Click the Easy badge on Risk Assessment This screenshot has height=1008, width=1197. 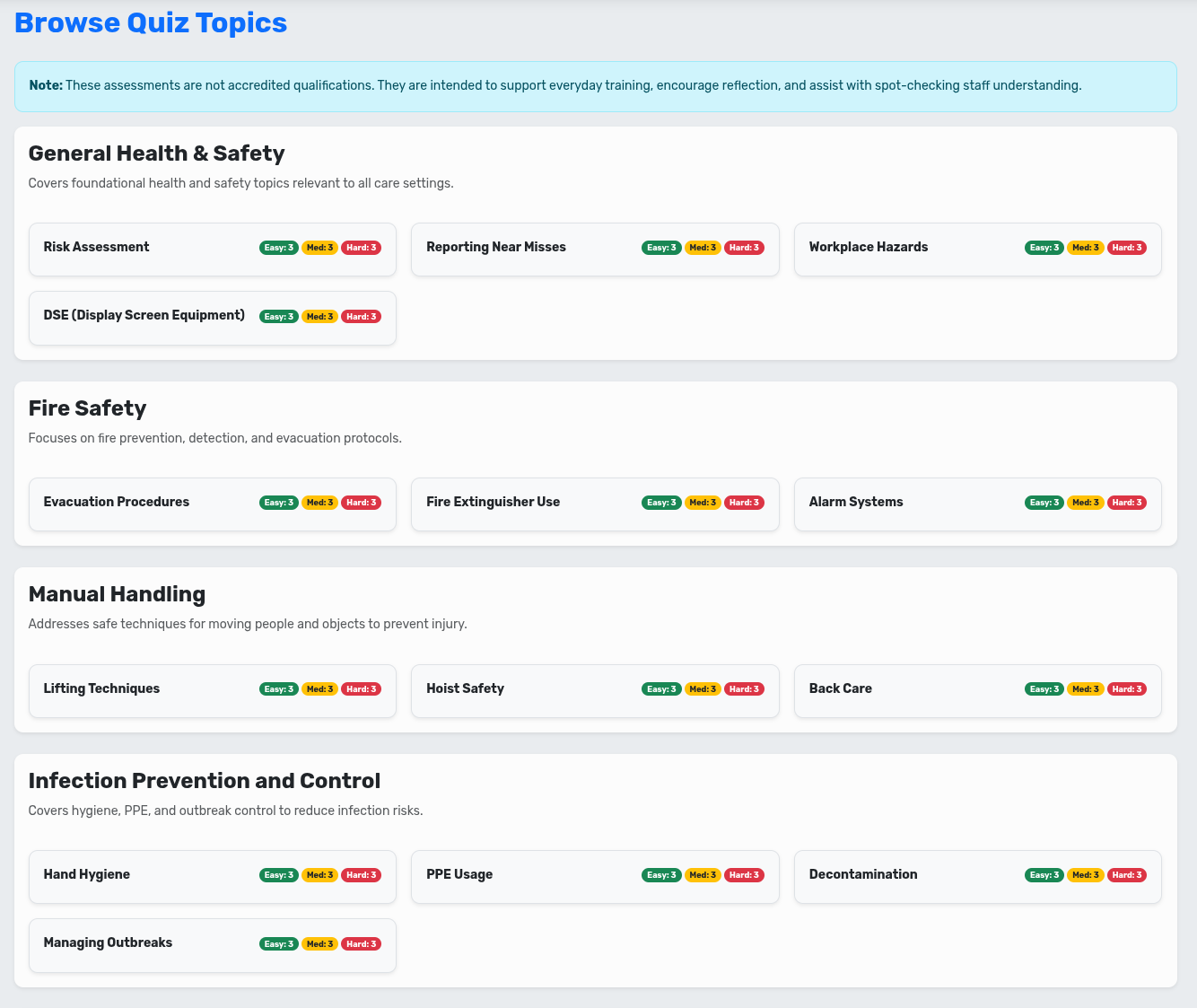(x=278, y=248)
